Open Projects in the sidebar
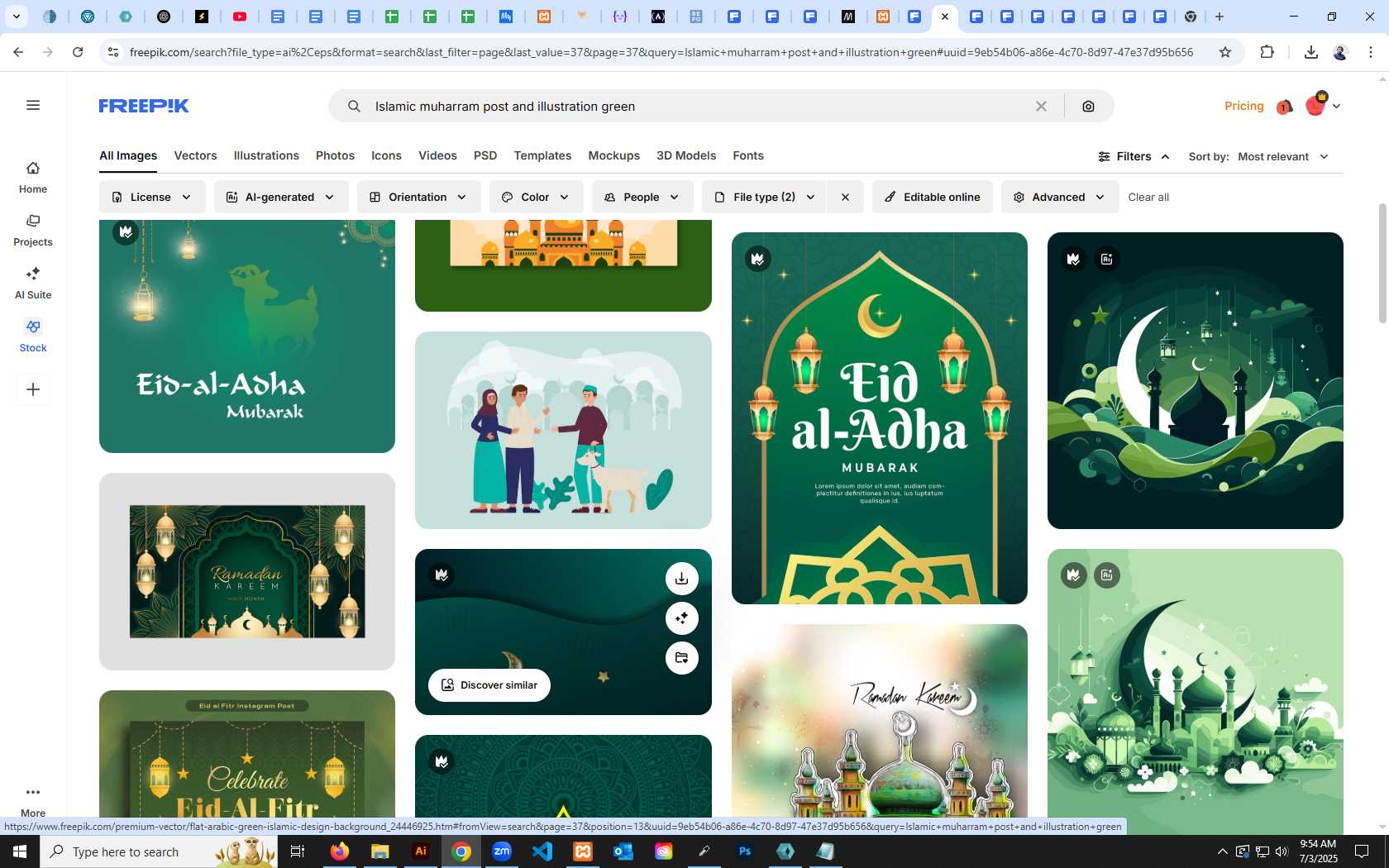Image resolution: width=1389 pixels, height=868 pixels. click(x=33, y=231)
